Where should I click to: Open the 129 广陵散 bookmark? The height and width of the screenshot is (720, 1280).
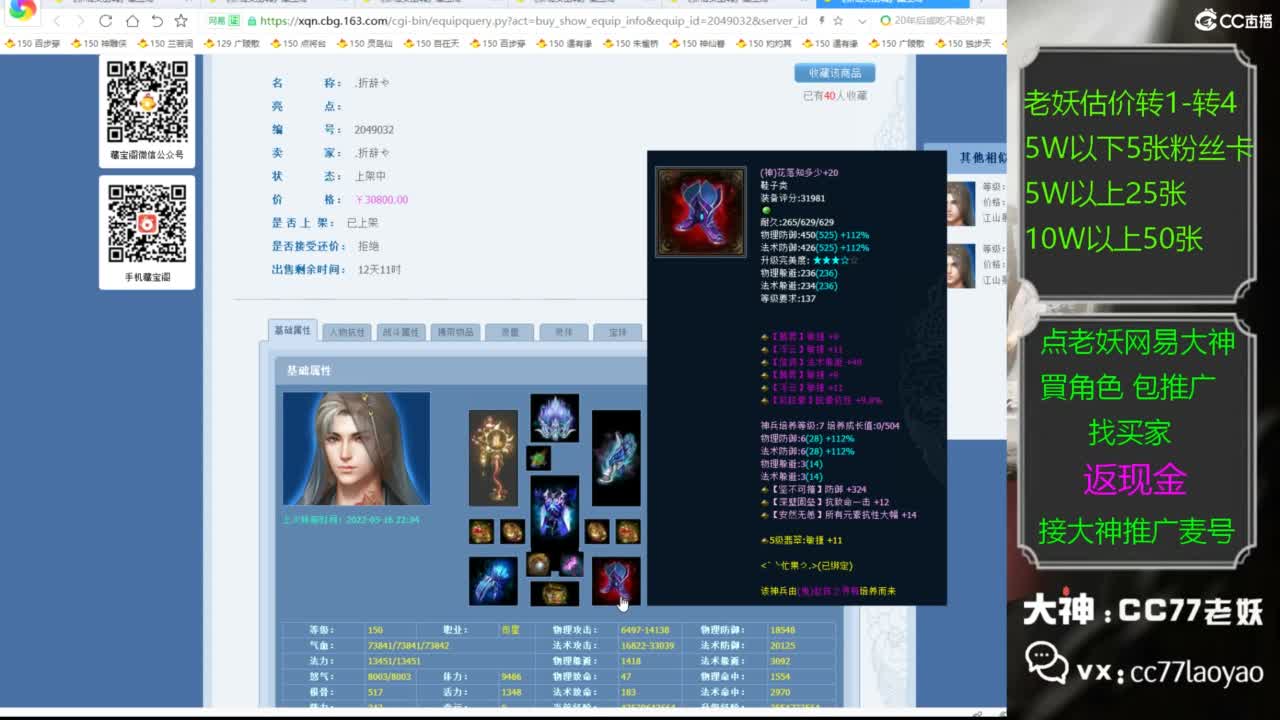pyautogui.click(x=231, y=43)
